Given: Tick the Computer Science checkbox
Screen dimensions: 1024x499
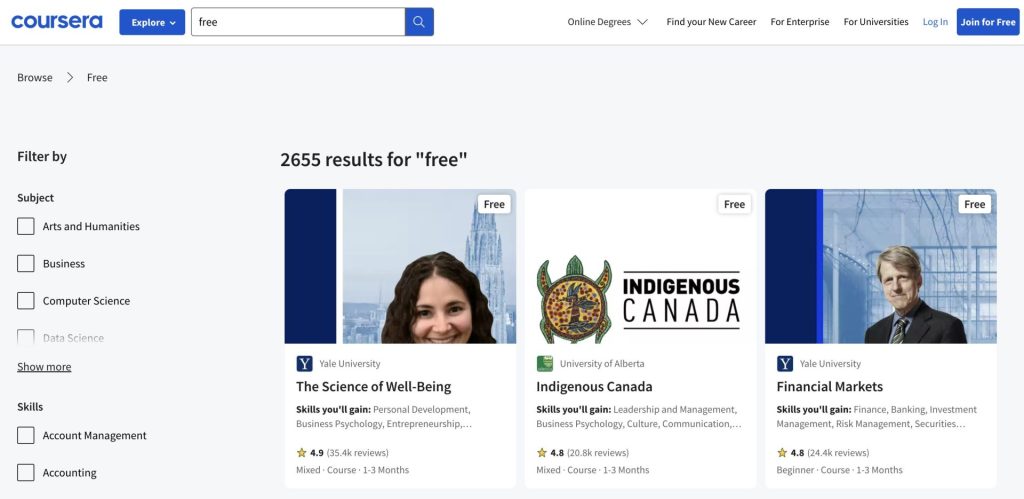Looking at the screenshot, I should (26, 301).
